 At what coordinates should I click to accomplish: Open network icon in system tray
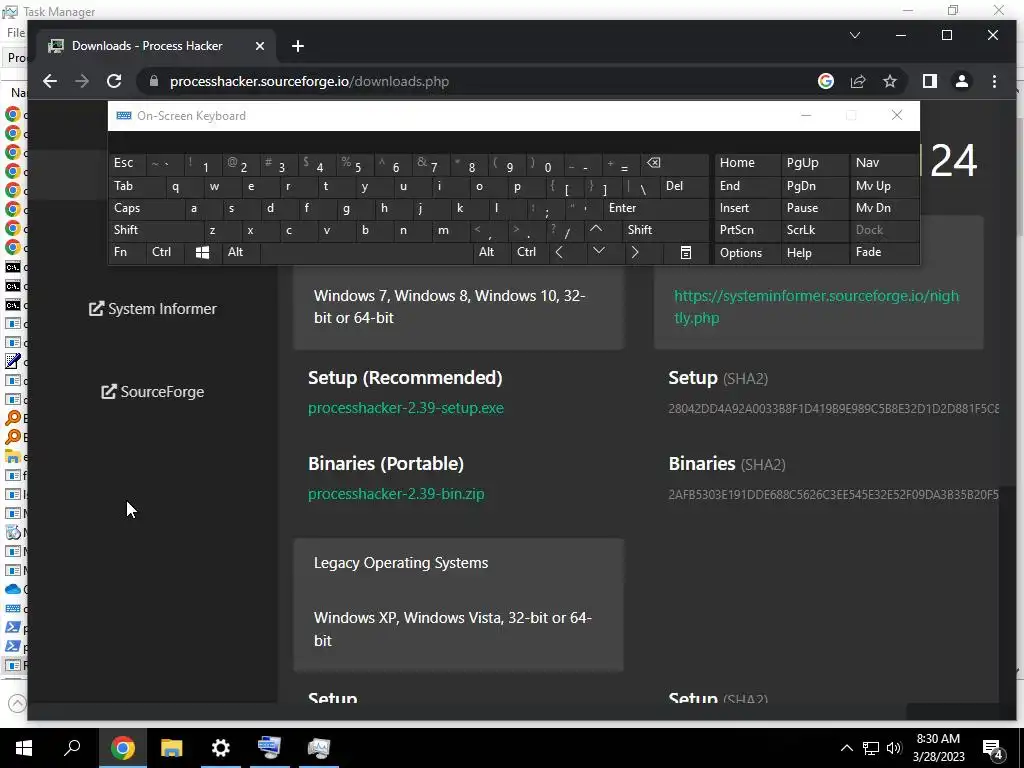pyautogui.click(x=871, y=748)
